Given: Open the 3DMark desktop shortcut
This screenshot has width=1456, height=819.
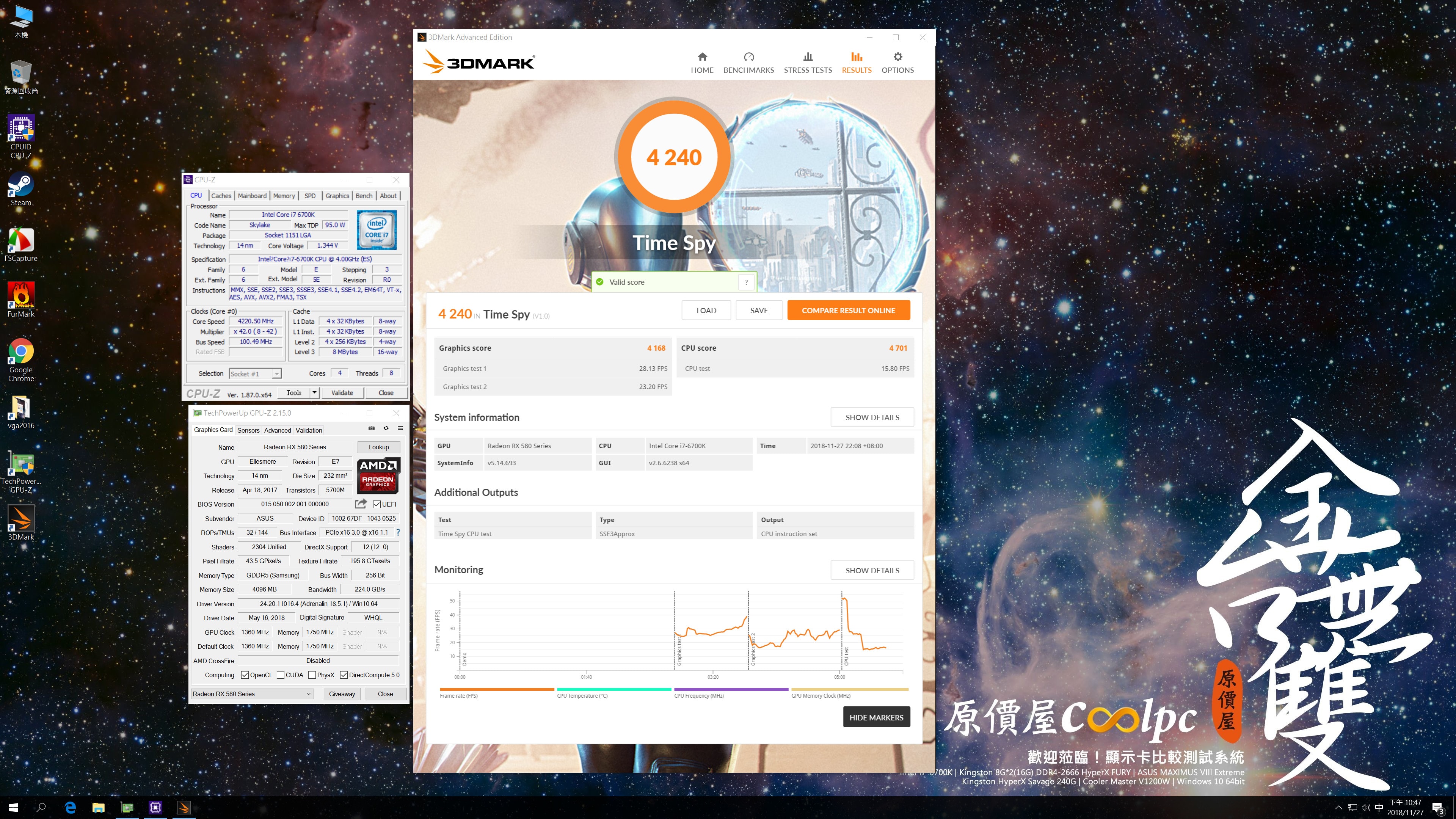Looking at the screenshot, I should click(x=21, y=522).
